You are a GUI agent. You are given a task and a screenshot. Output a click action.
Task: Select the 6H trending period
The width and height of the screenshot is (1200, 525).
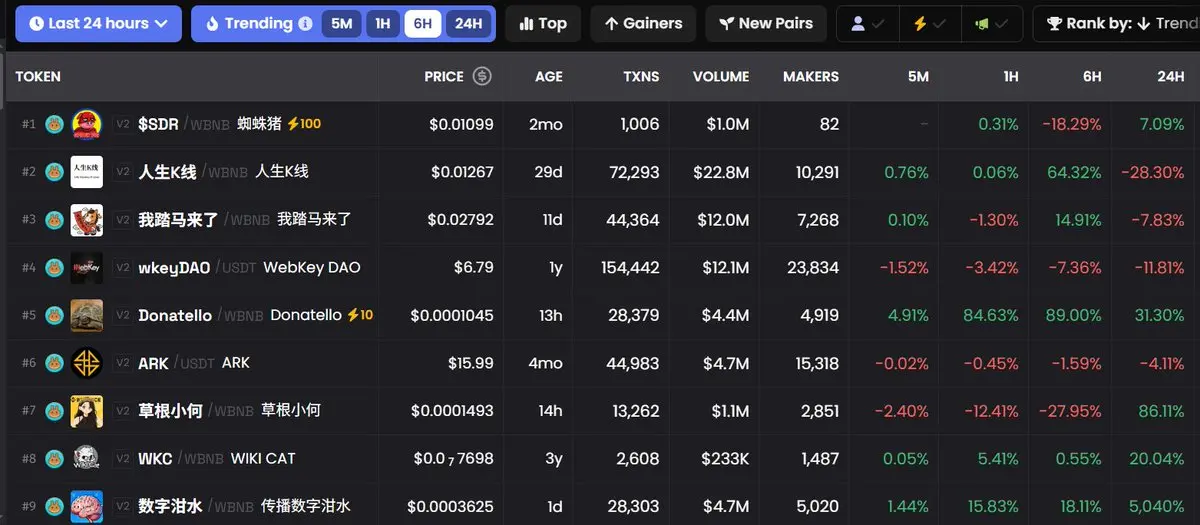point(423,23)
